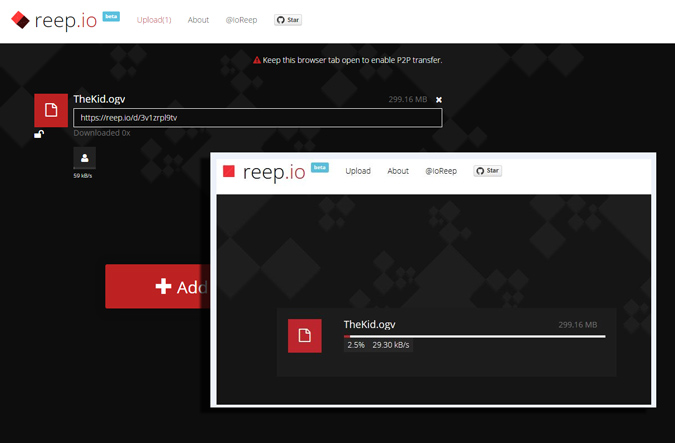Visit @IoReep link in the inset window
This screenshot has width=675, height=443.
[x=441, y=171]
